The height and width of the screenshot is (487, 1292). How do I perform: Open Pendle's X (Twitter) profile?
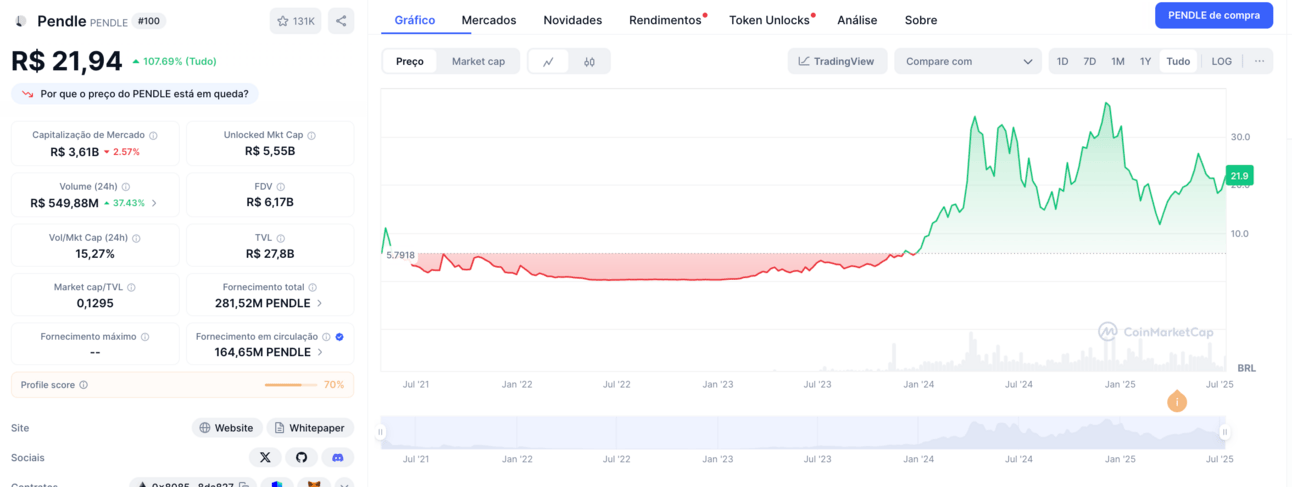[265, 457]
